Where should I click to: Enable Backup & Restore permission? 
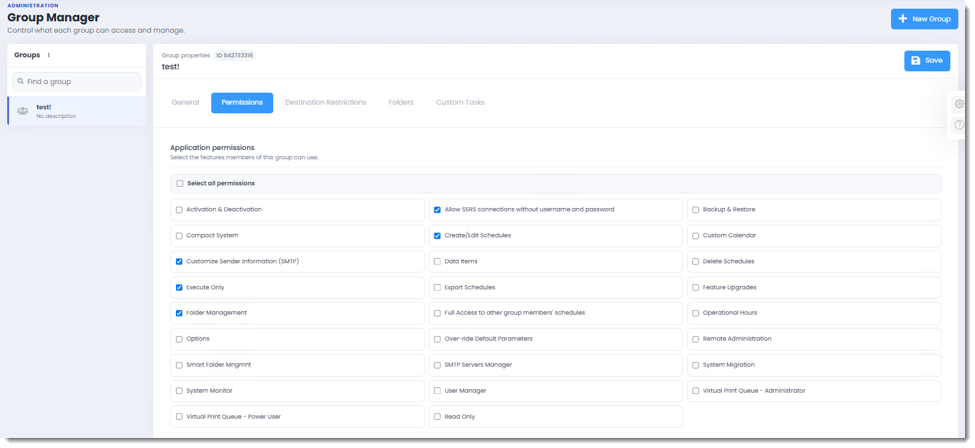(x=696, y=210)
